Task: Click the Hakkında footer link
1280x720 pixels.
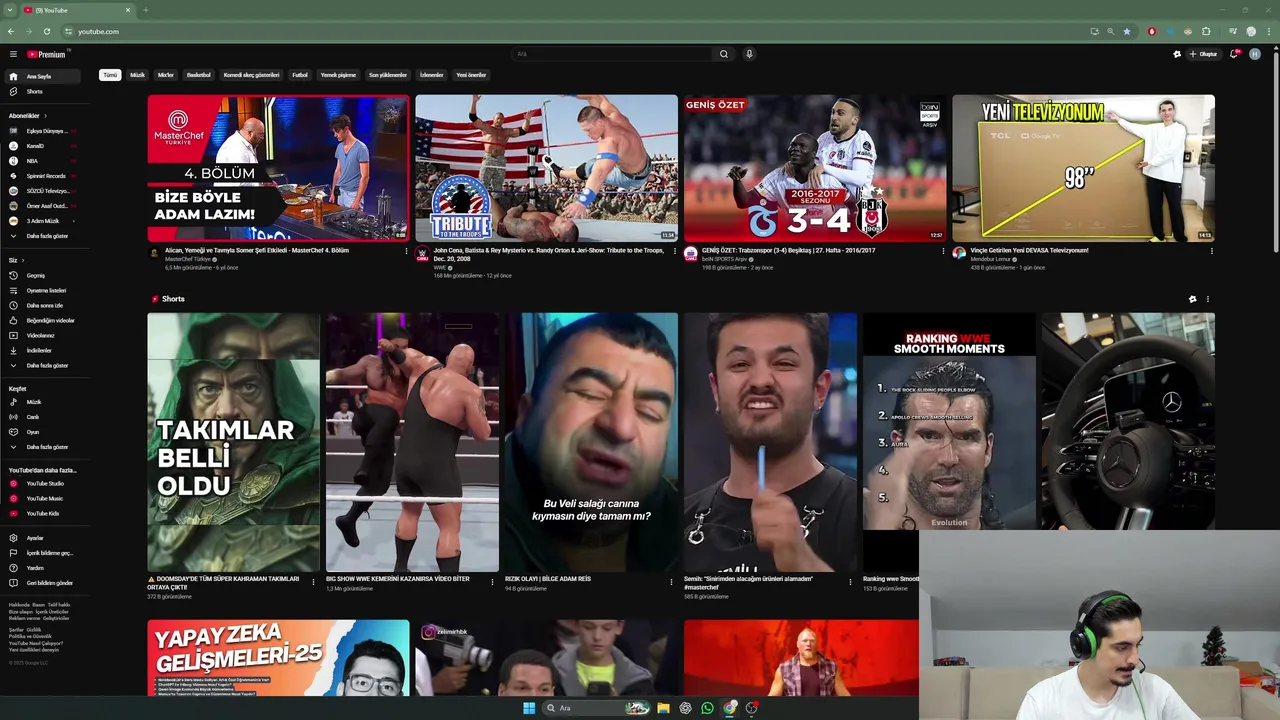Action: coord(19,605)
